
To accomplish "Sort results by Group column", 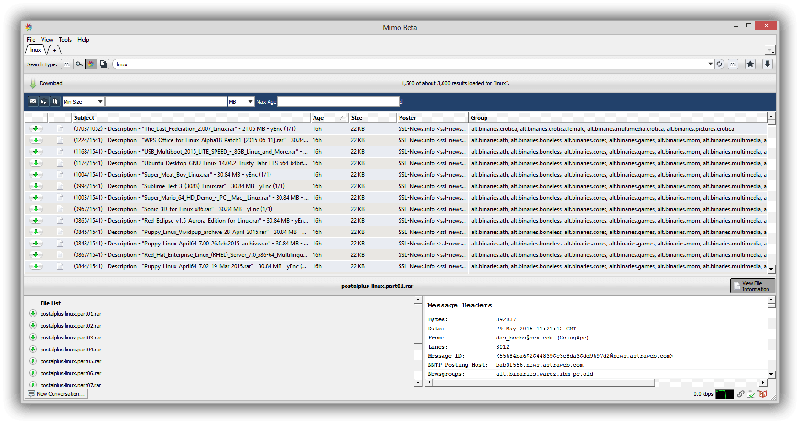I will click(617, 118).
